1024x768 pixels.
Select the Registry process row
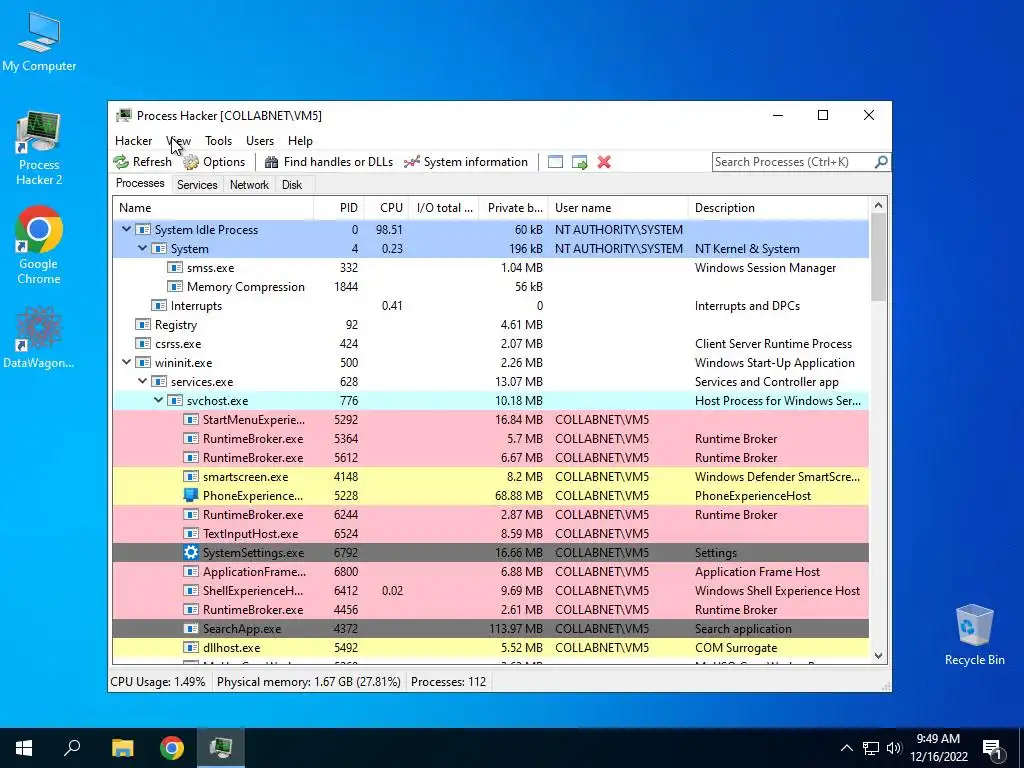(491, 324)
